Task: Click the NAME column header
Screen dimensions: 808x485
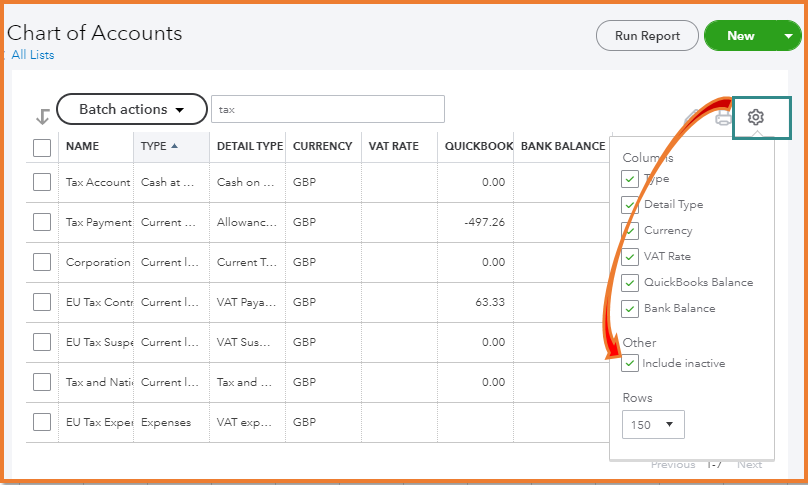Action: click(83, 146)
